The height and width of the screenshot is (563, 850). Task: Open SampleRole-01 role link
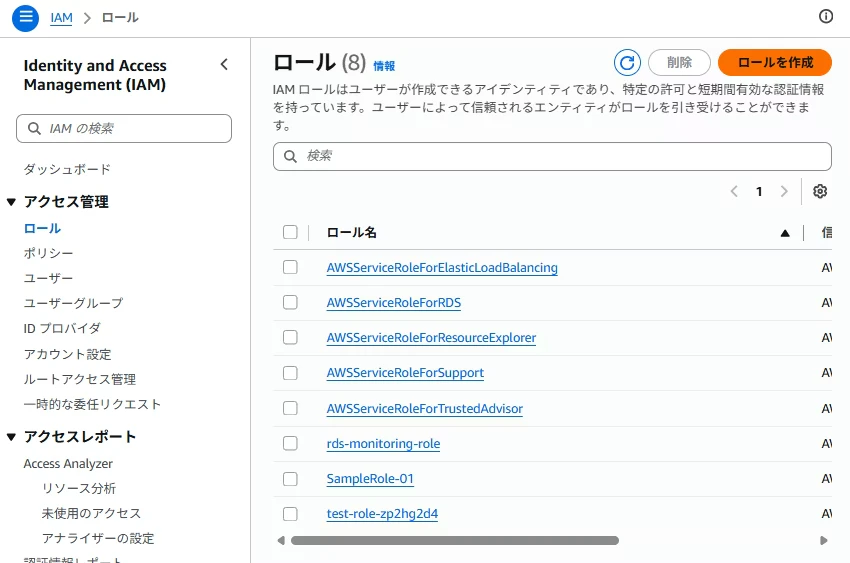(x=370, y=478)
